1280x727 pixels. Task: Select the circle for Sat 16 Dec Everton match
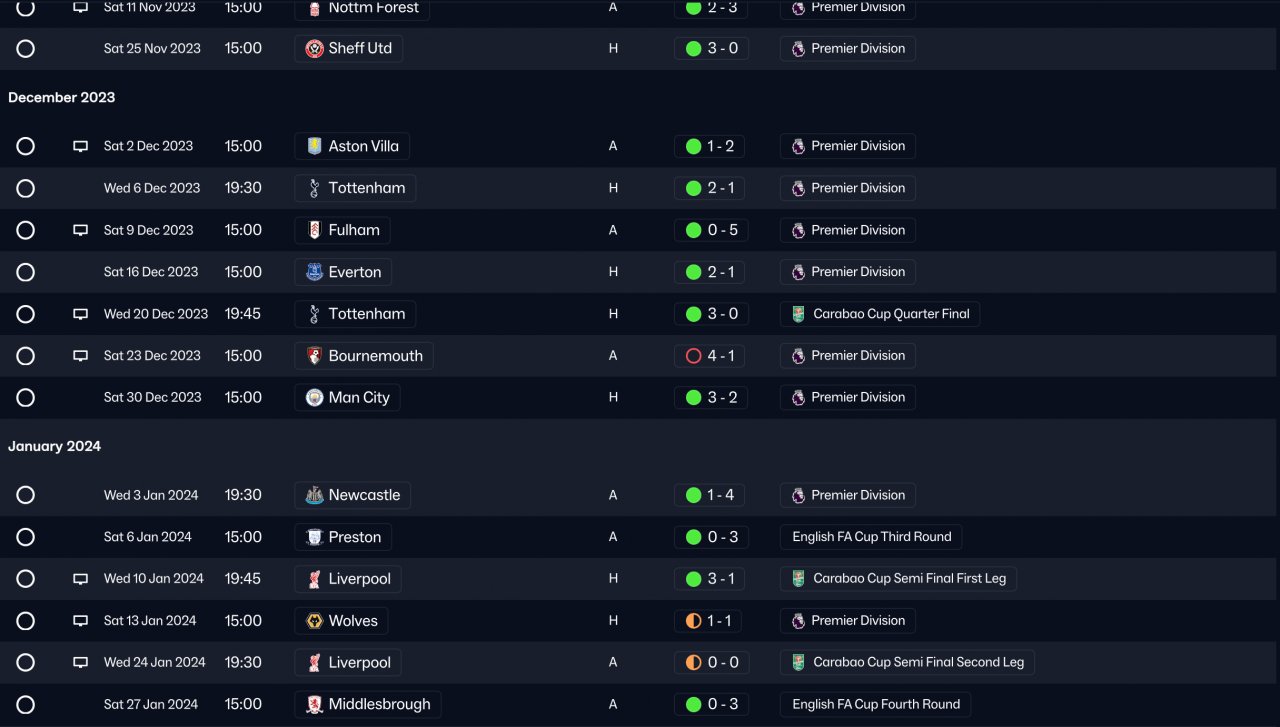click(26, 272)
